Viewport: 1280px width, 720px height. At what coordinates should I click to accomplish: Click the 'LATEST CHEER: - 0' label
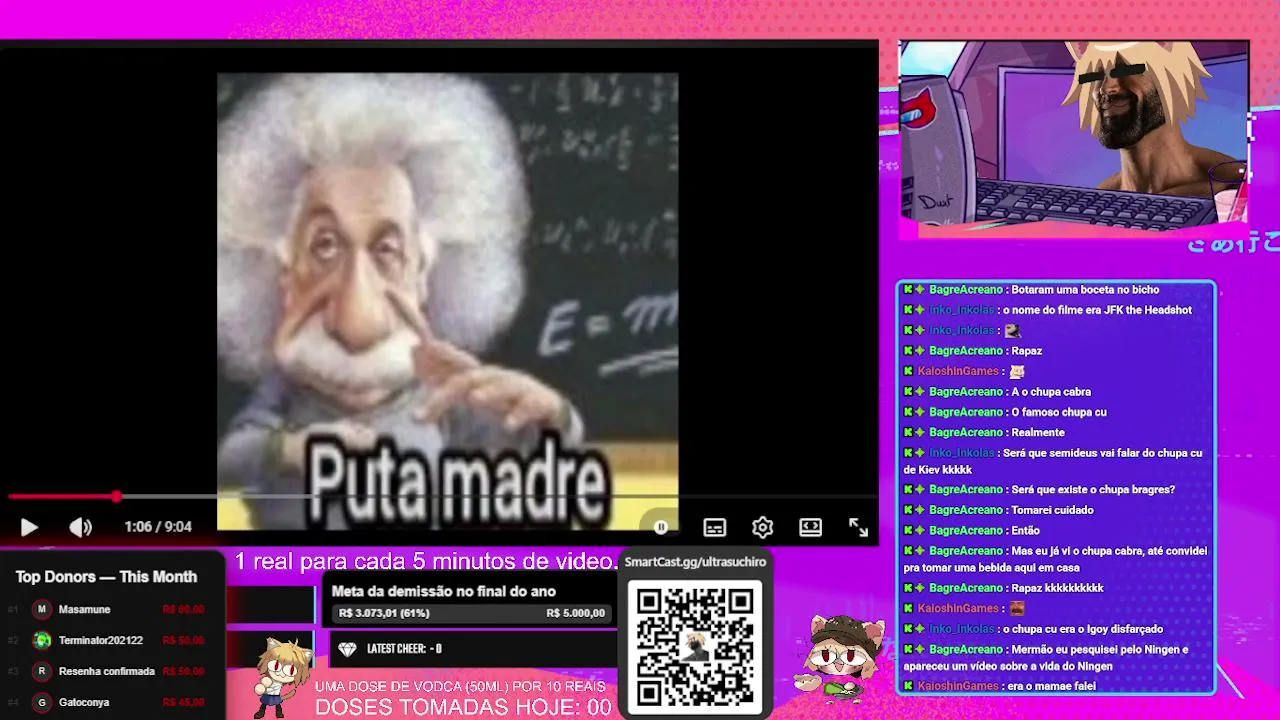(405, 649)
